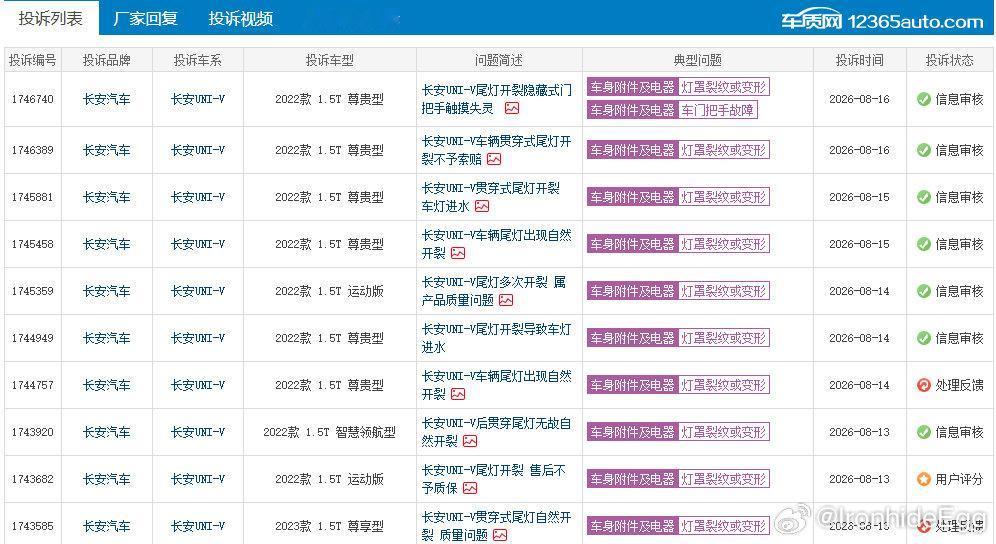Click 灯罩裂纹或变形 tag in row 1745881
The image size is (996, 544).
click(x=723, y=197)
